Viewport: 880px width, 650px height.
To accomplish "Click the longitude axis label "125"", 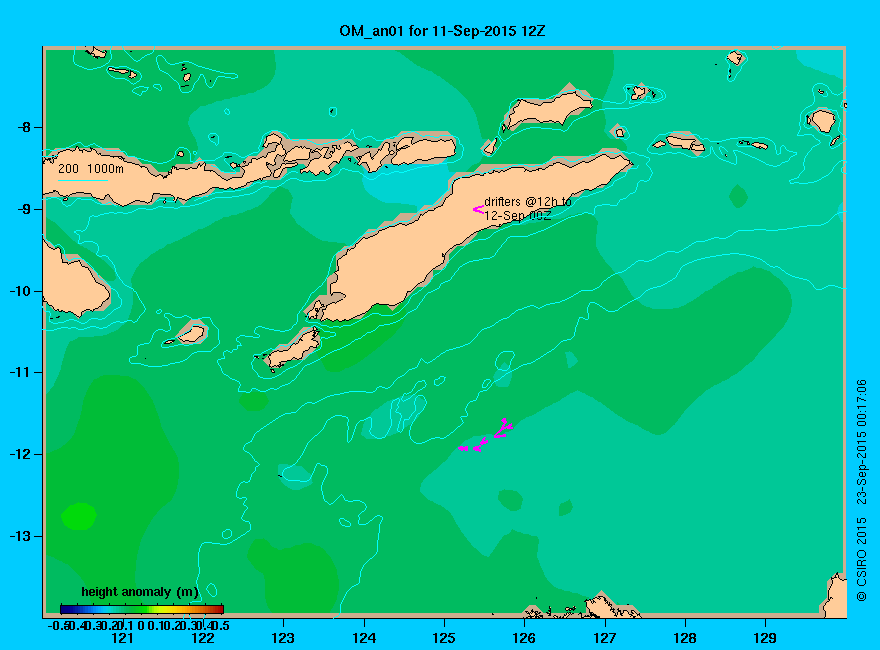I will point(444,638).
